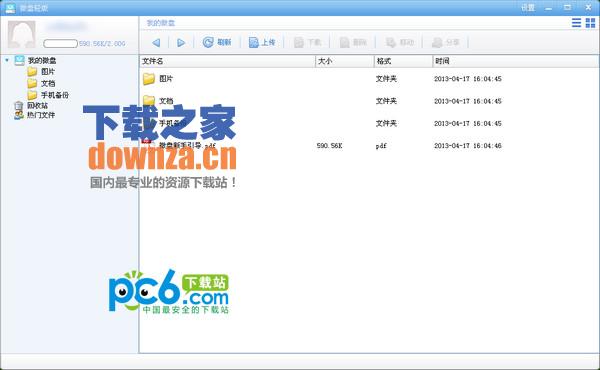Open 设置 in the title bar
The image size is (600, 370).
(528, 7)
